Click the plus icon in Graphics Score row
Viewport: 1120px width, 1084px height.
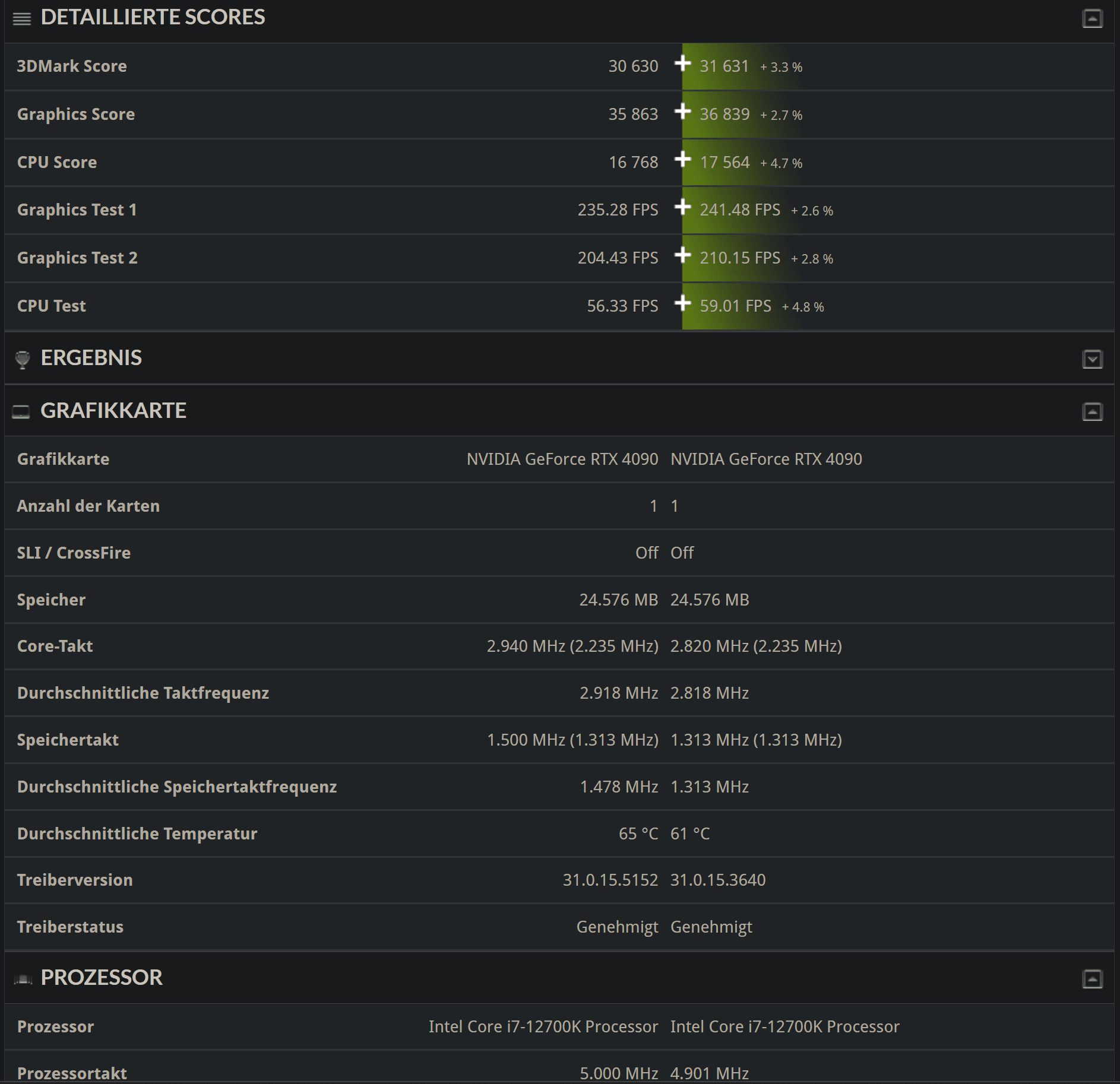(683, 111)
